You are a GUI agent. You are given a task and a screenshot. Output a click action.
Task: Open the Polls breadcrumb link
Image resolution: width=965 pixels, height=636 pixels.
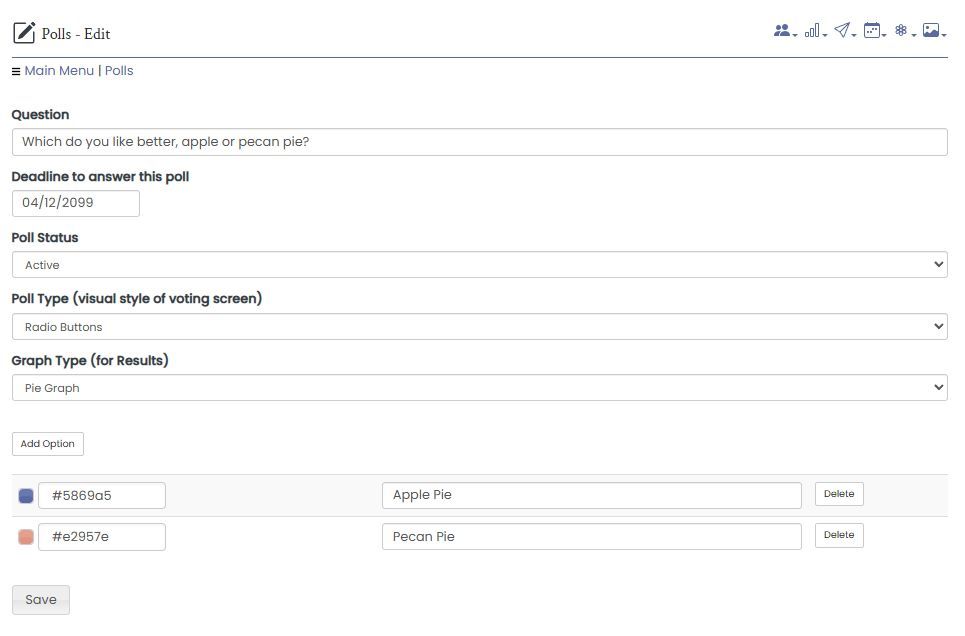(119, 71)
